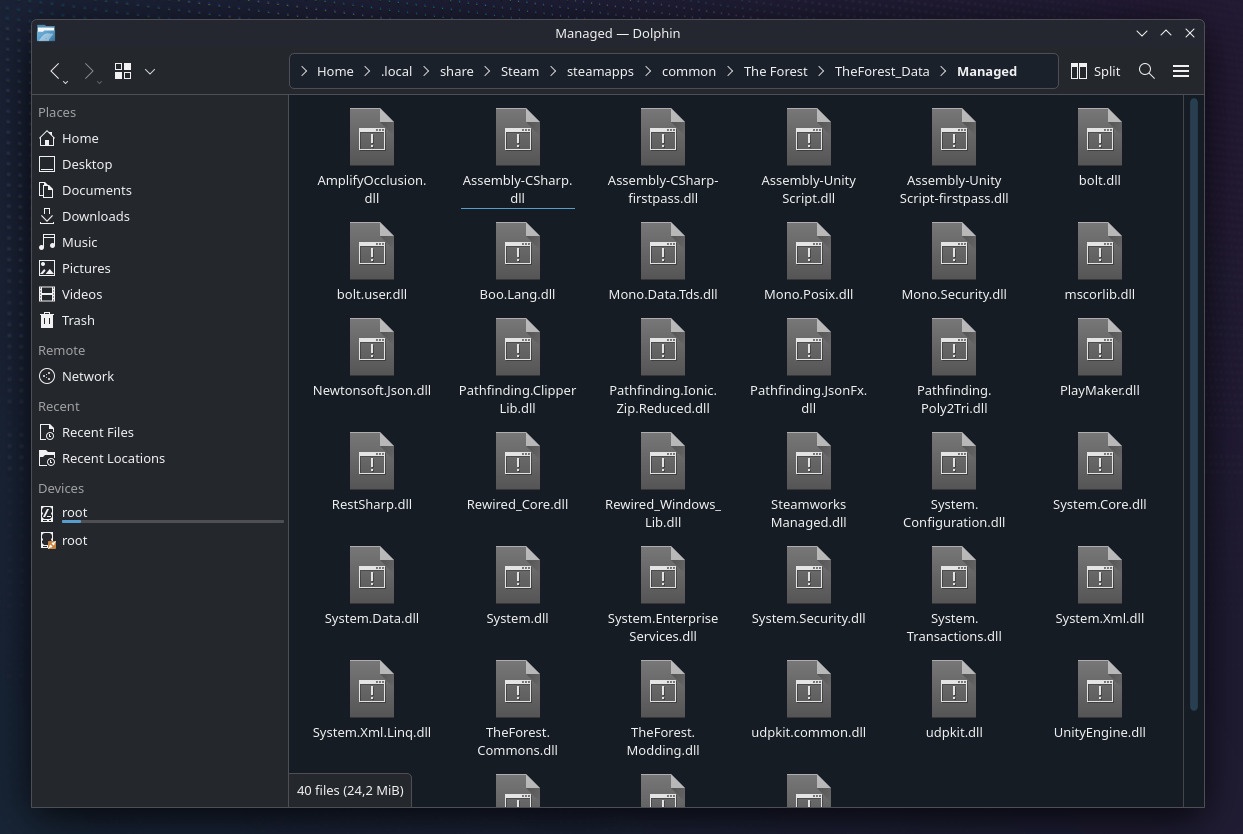Select System.Data.dll file icon
The image size is (1243, 834).
coord(372,575)
